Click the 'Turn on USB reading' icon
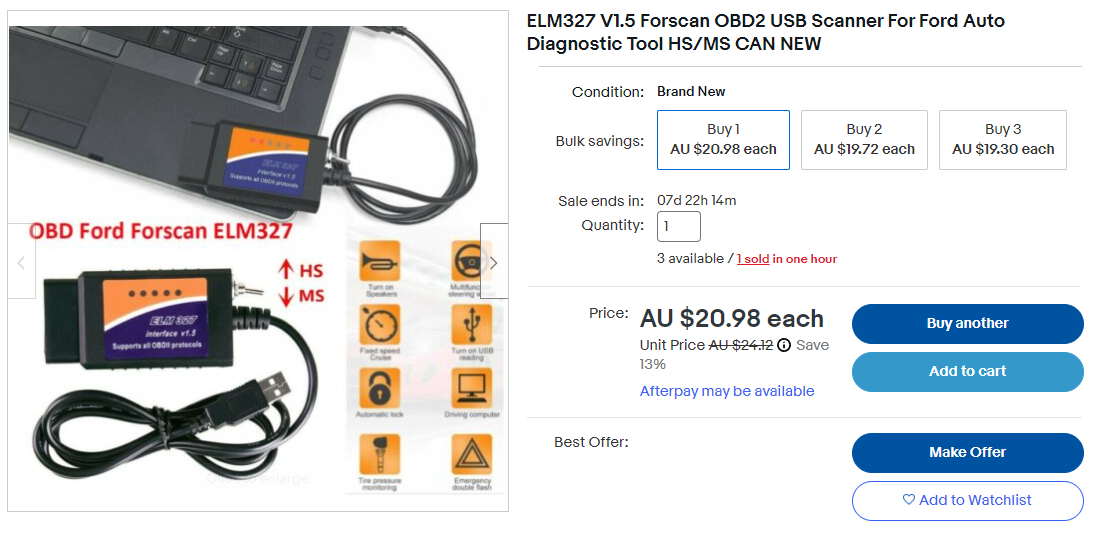1096x534 pixels. tap(470, 324)
